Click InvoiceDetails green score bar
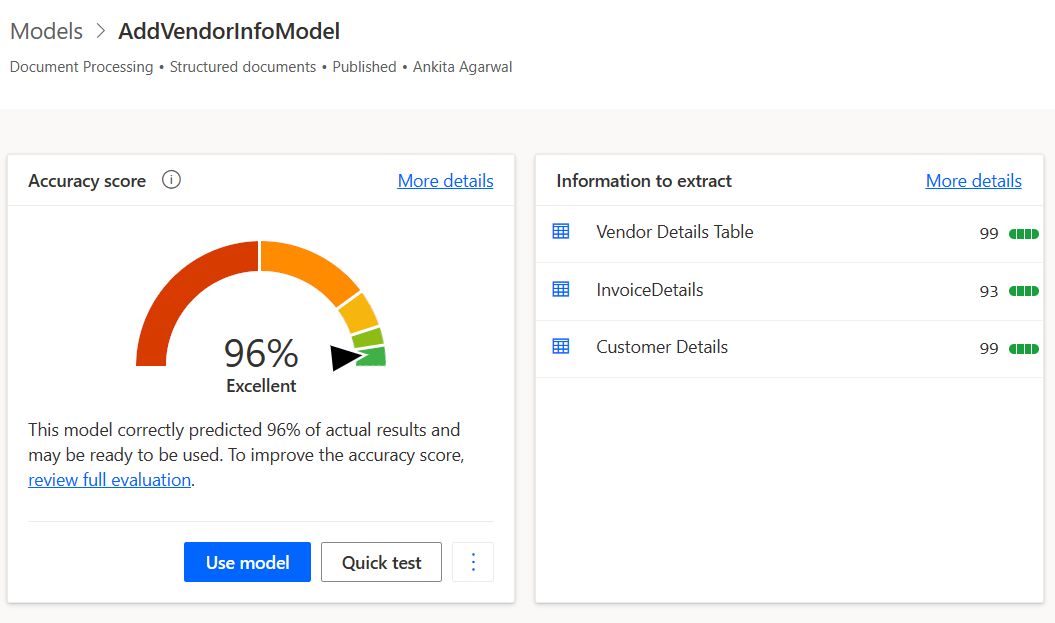Viewport: 1055px width, 623px height. point(1023,291)
